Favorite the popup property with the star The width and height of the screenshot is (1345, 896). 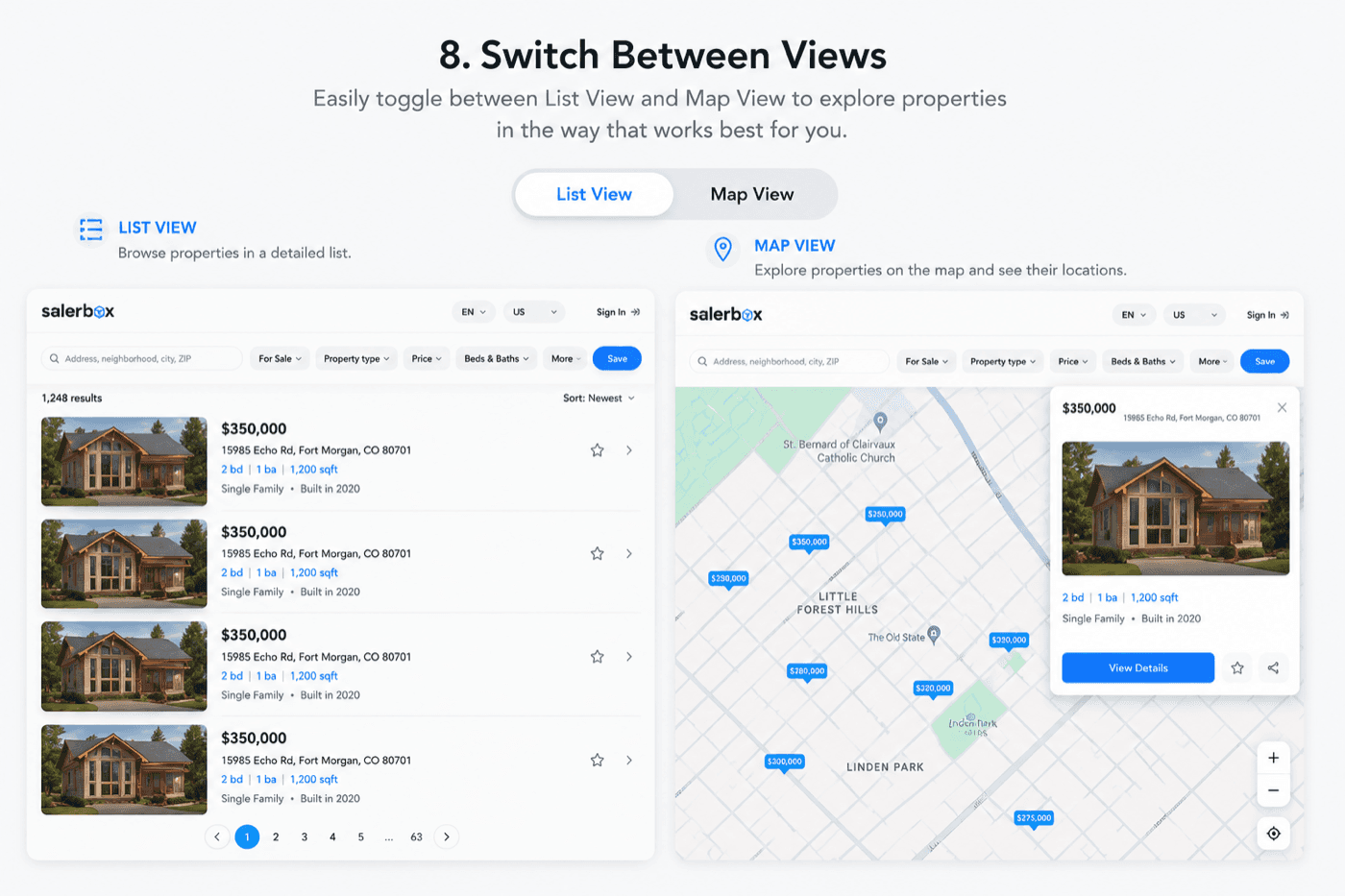1237,668
